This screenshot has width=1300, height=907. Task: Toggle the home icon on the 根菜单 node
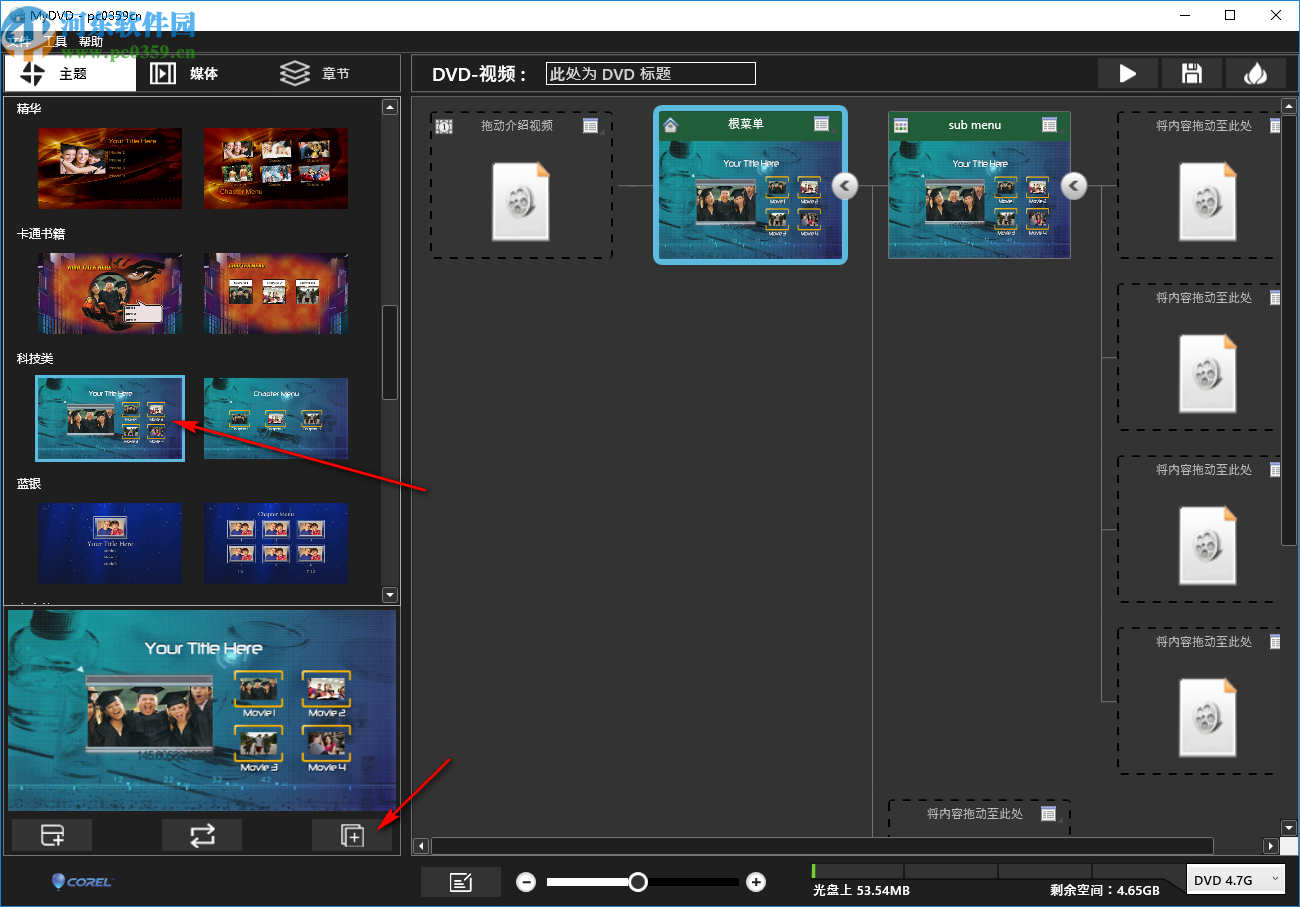tap(671, 124)
